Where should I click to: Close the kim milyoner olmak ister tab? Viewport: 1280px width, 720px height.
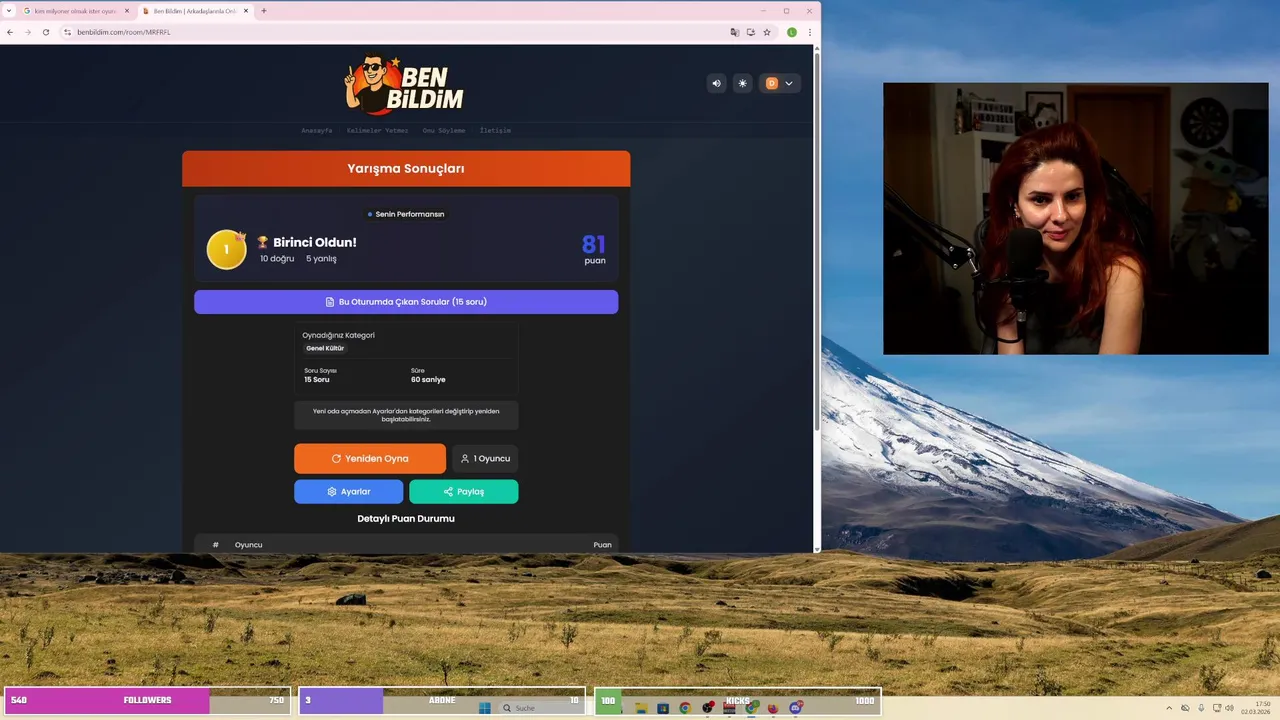127,11
